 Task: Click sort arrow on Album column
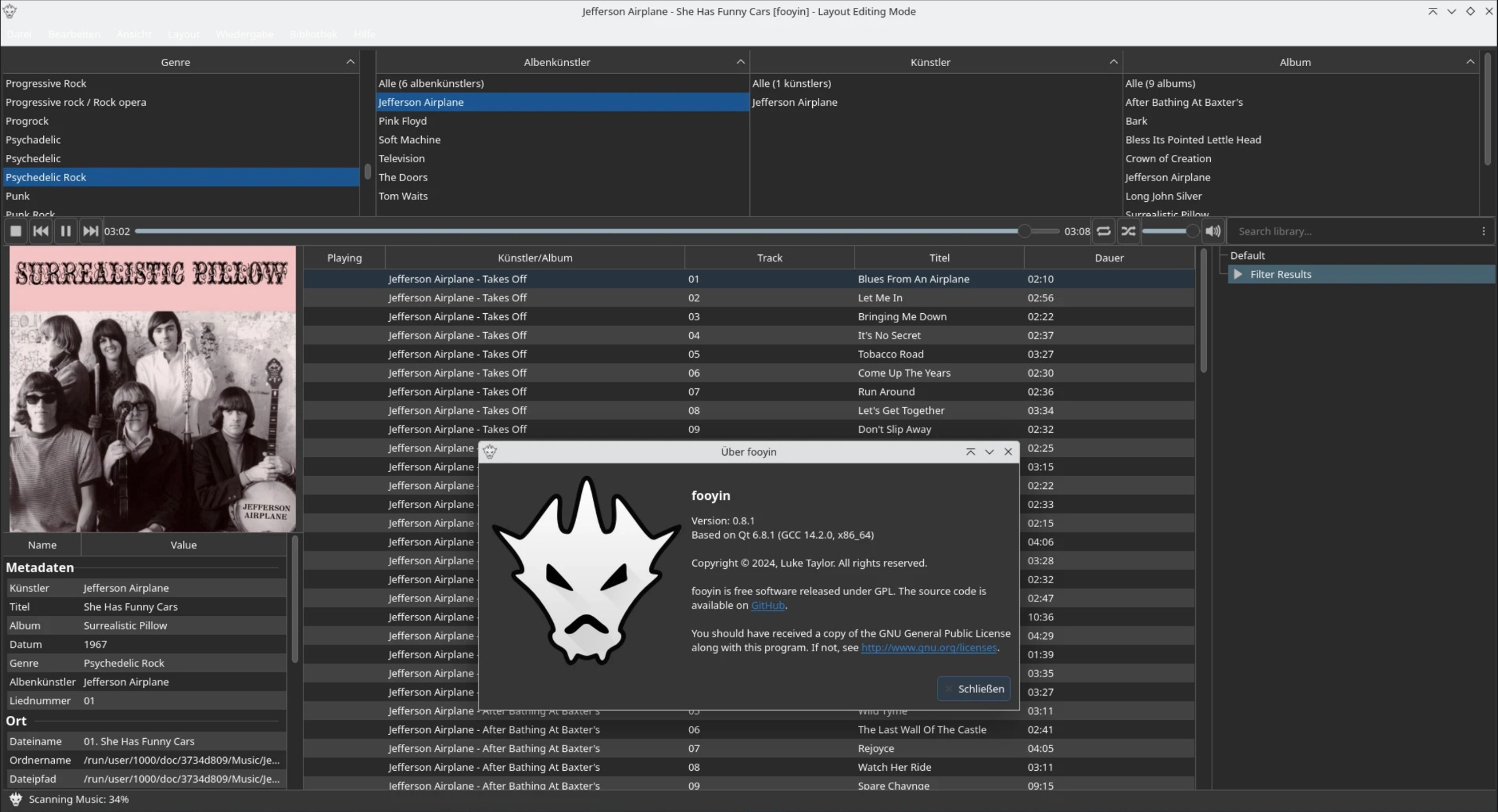[x=1470, y=62]
